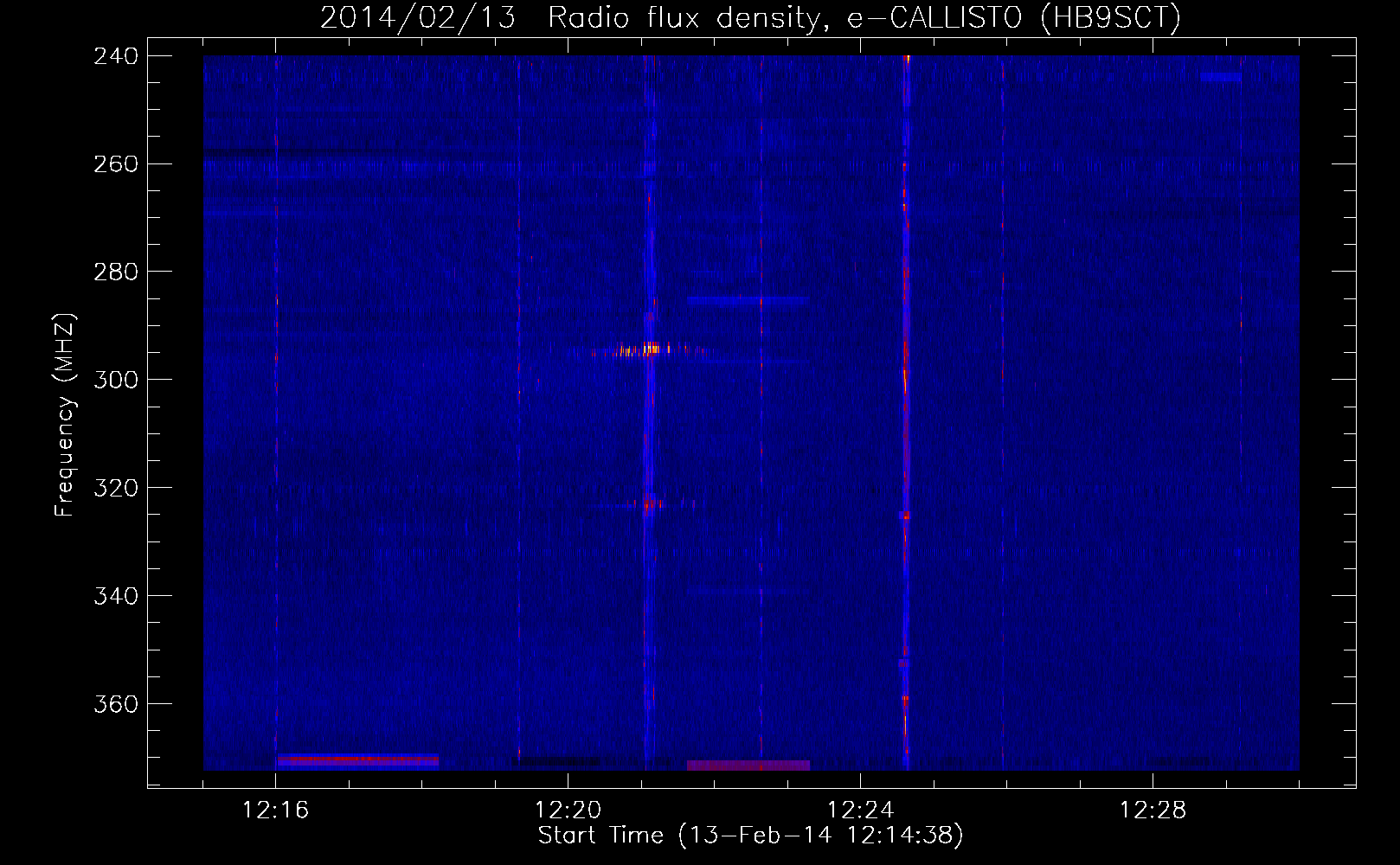Viewport: 1400px width, 865px height.
Task: Click the bright burst near 295 MHz
Action: (647, 350)
